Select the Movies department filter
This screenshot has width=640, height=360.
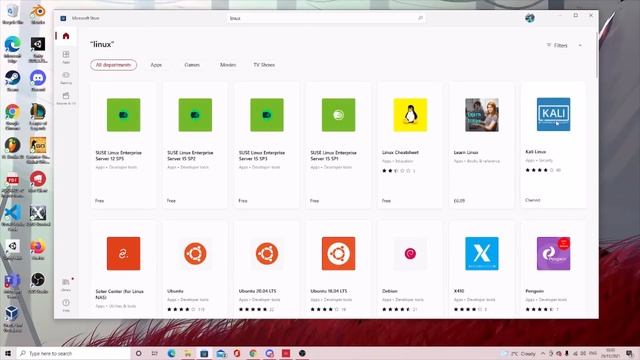[228, 65]
